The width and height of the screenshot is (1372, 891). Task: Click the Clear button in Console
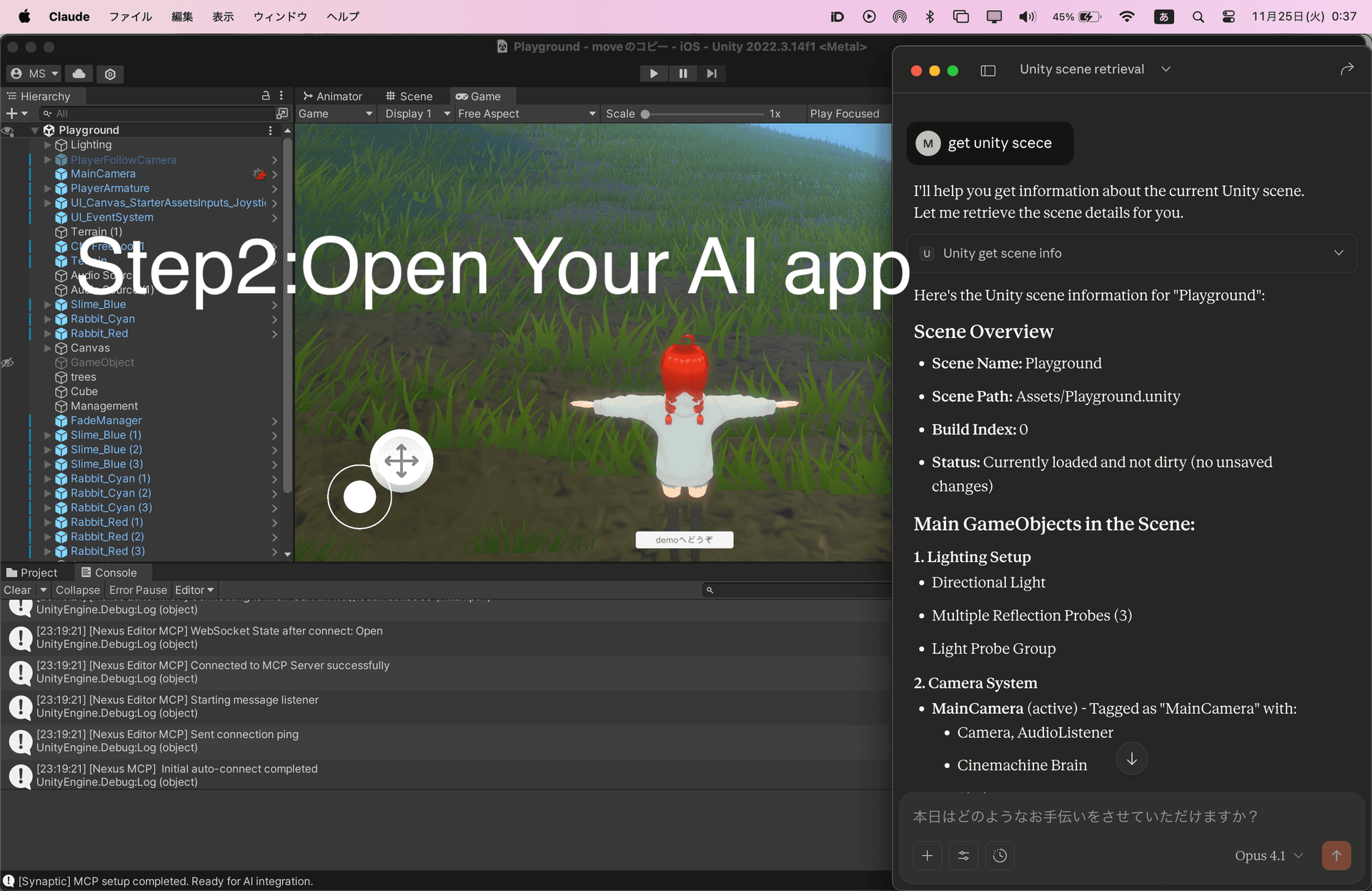16,589
